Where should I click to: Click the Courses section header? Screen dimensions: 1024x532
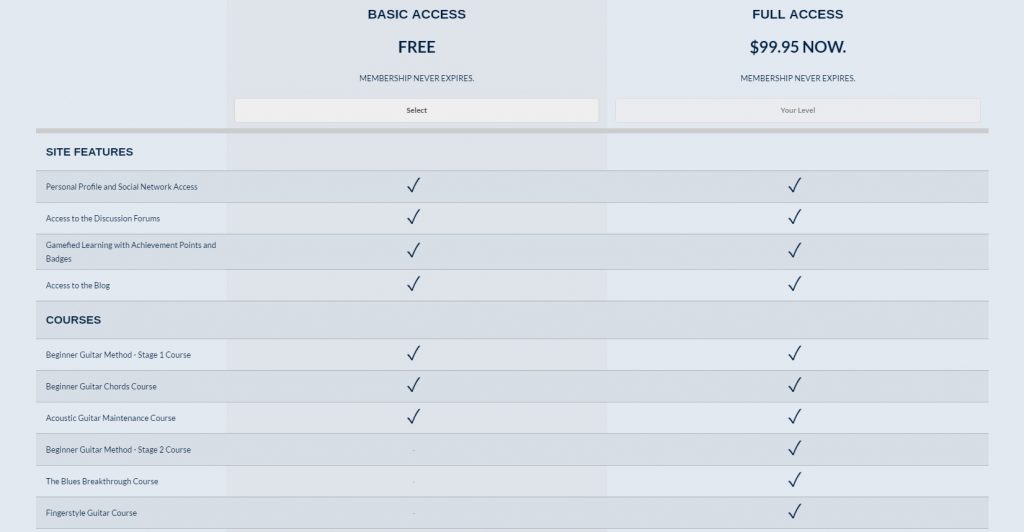(x=73, y=320)
